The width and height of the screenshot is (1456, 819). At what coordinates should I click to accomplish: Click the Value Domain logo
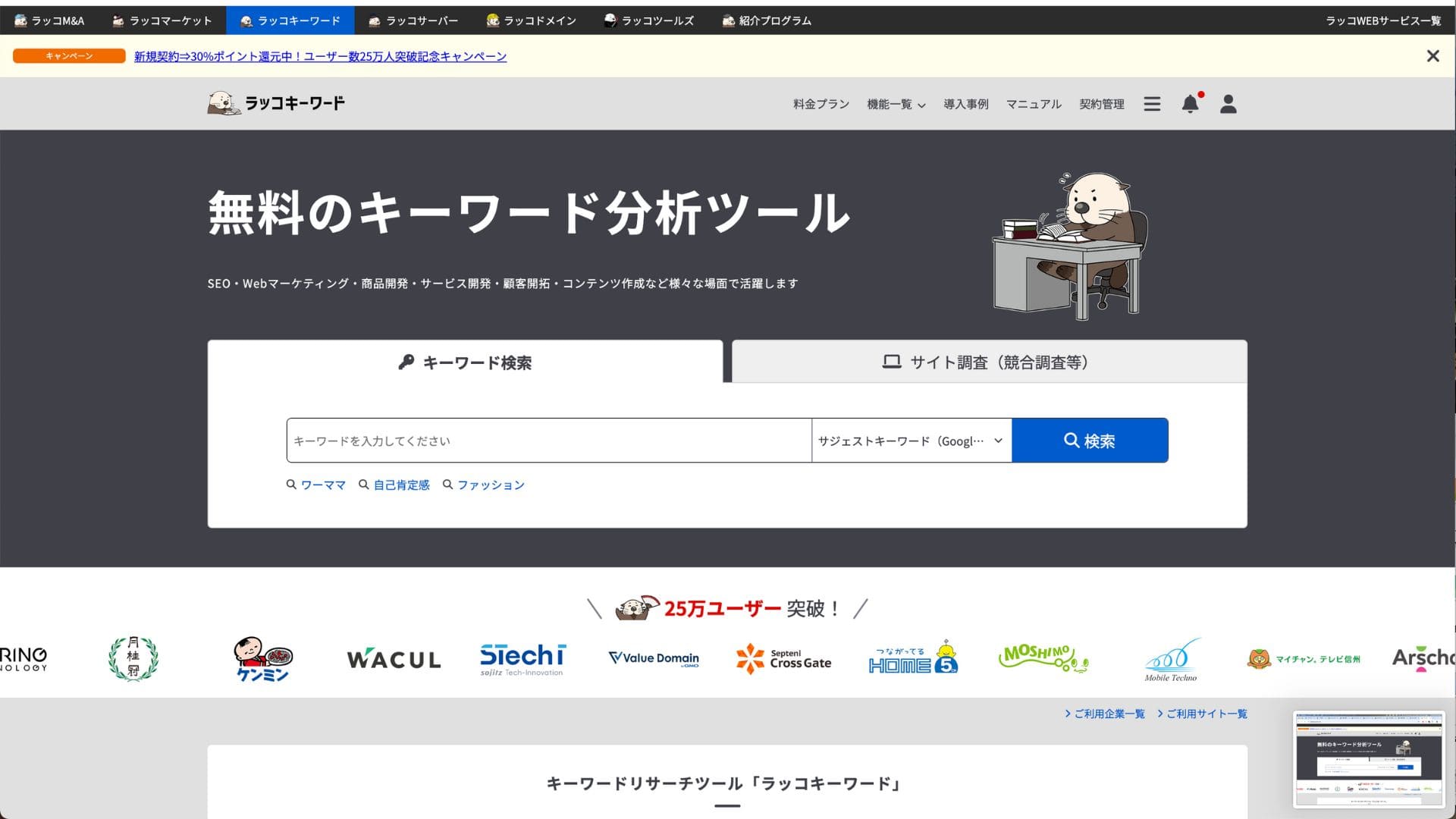click(x=654, y=658)
